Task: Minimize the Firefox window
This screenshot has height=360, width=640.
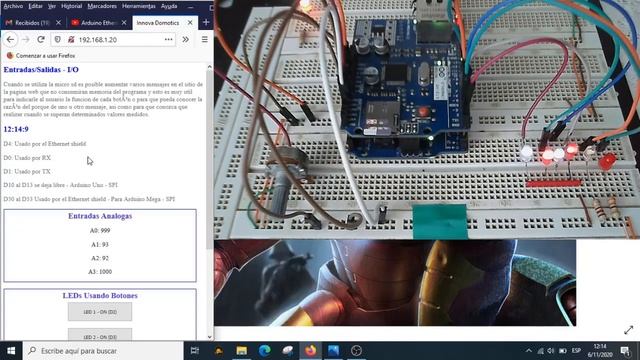Action: tap(191, 7)
